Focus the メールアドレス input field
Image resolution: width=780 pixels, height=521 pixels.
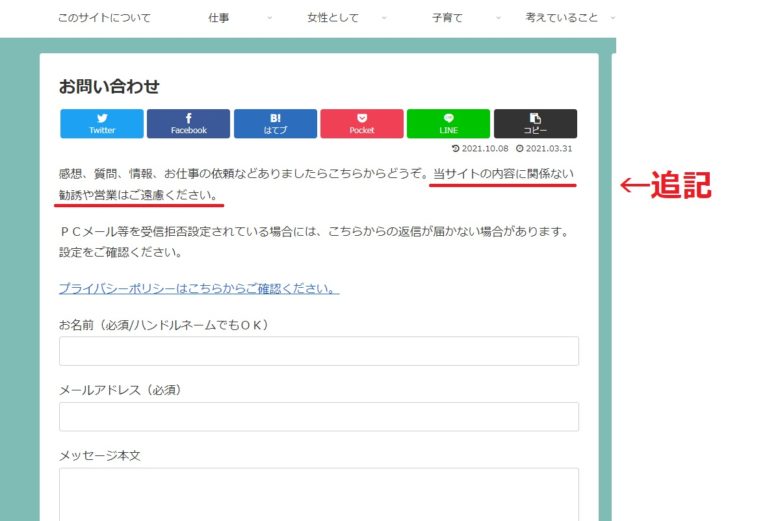point(319,417)
